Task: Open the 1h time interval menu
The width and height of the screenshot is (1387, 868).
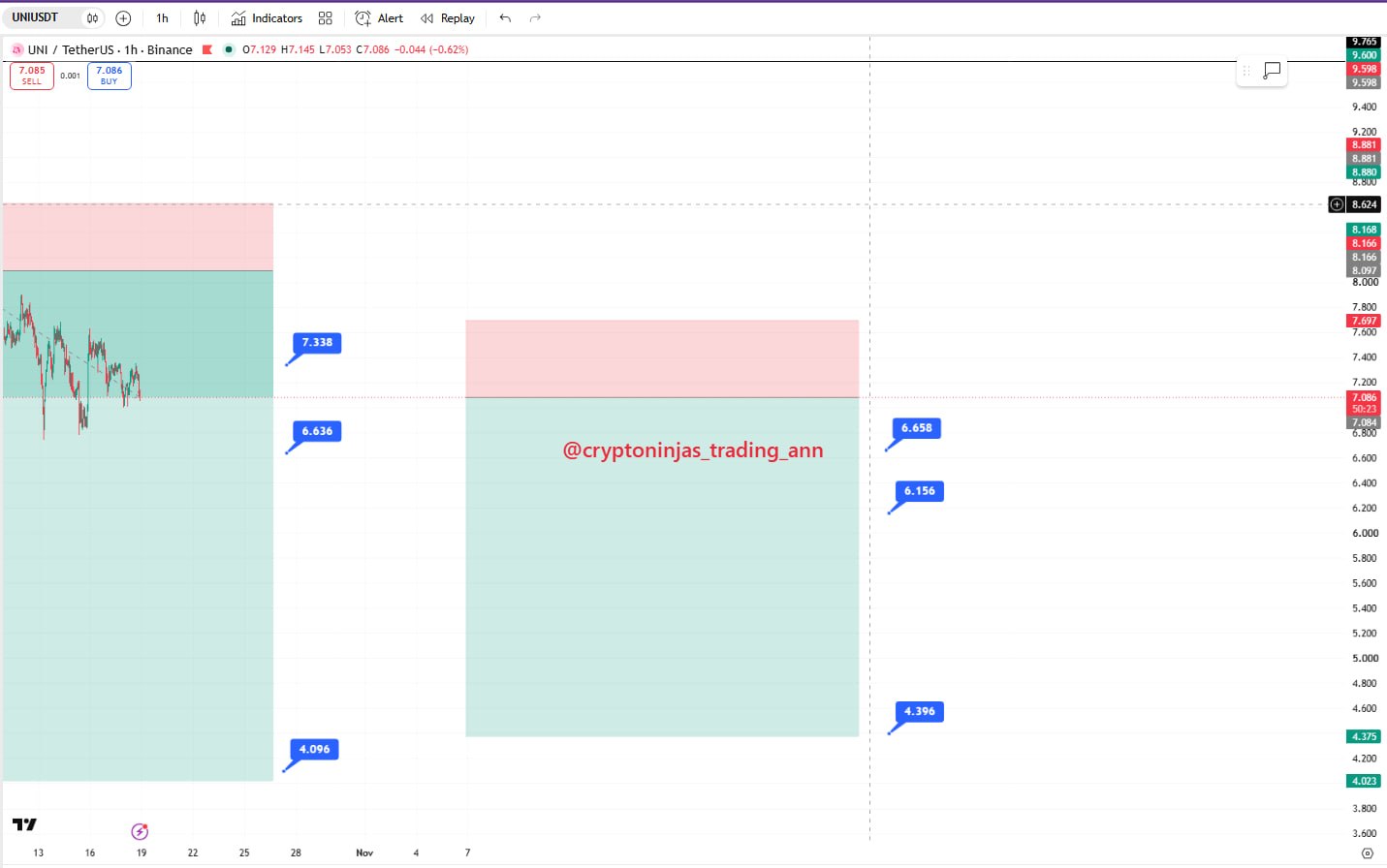Action: [x=162, y=18]
